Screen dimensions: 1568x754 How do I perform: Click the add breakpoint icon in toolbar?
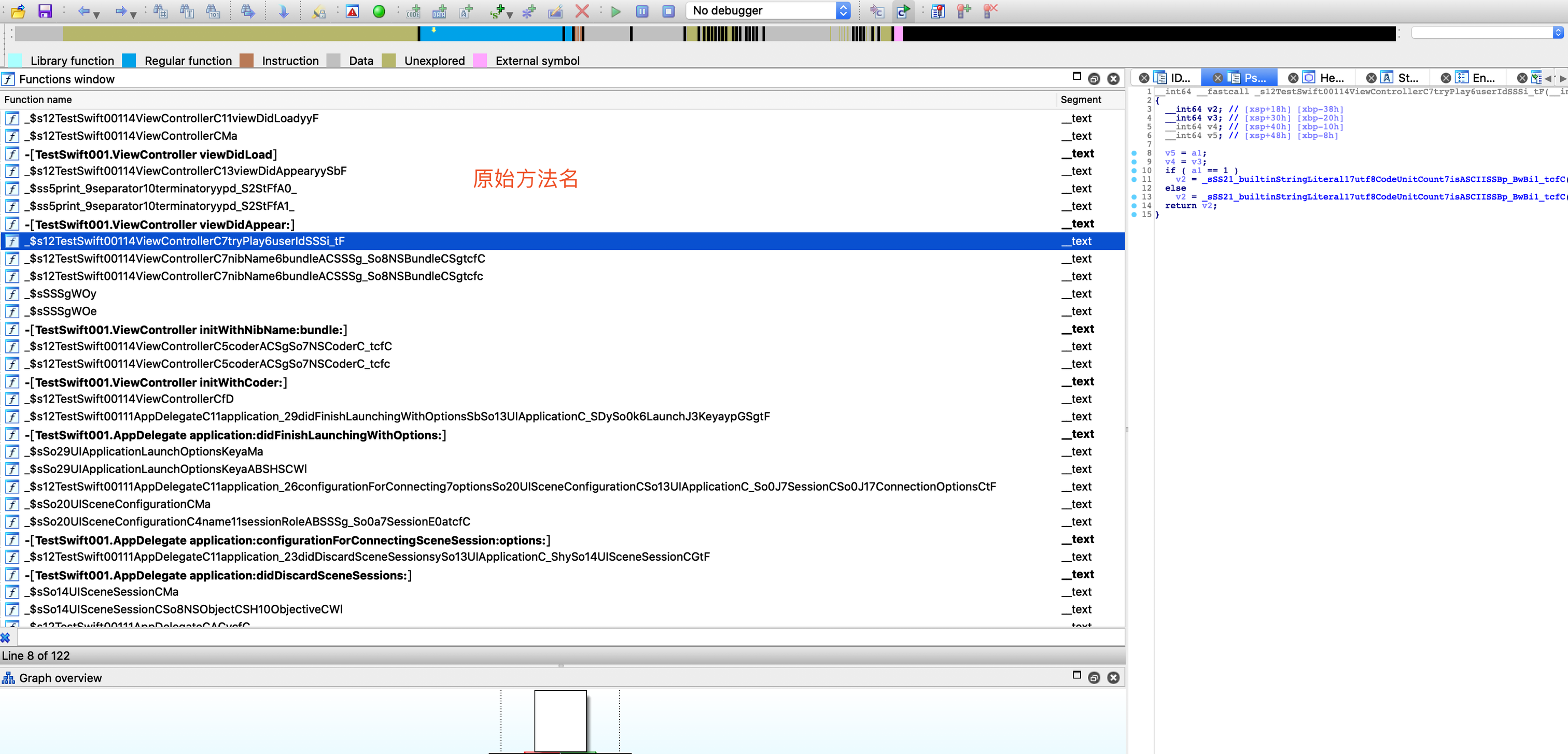pos(963,11)
